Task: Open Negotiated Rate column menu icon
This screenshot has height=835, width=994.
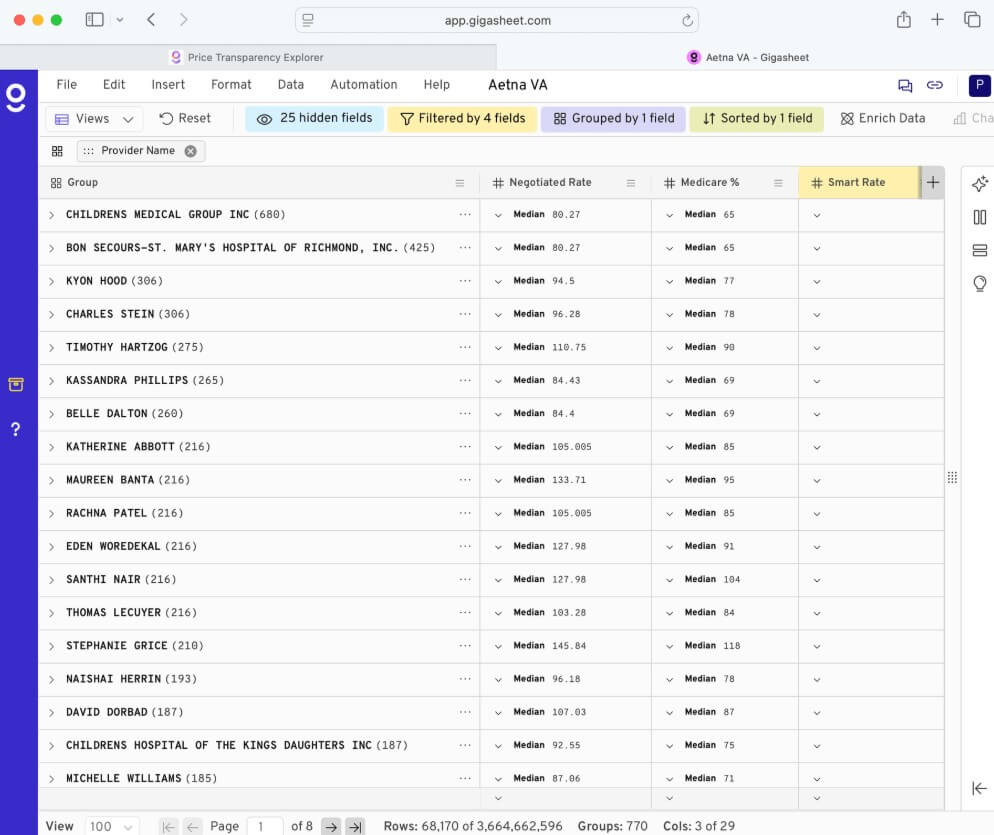Action: click(631, 183)
